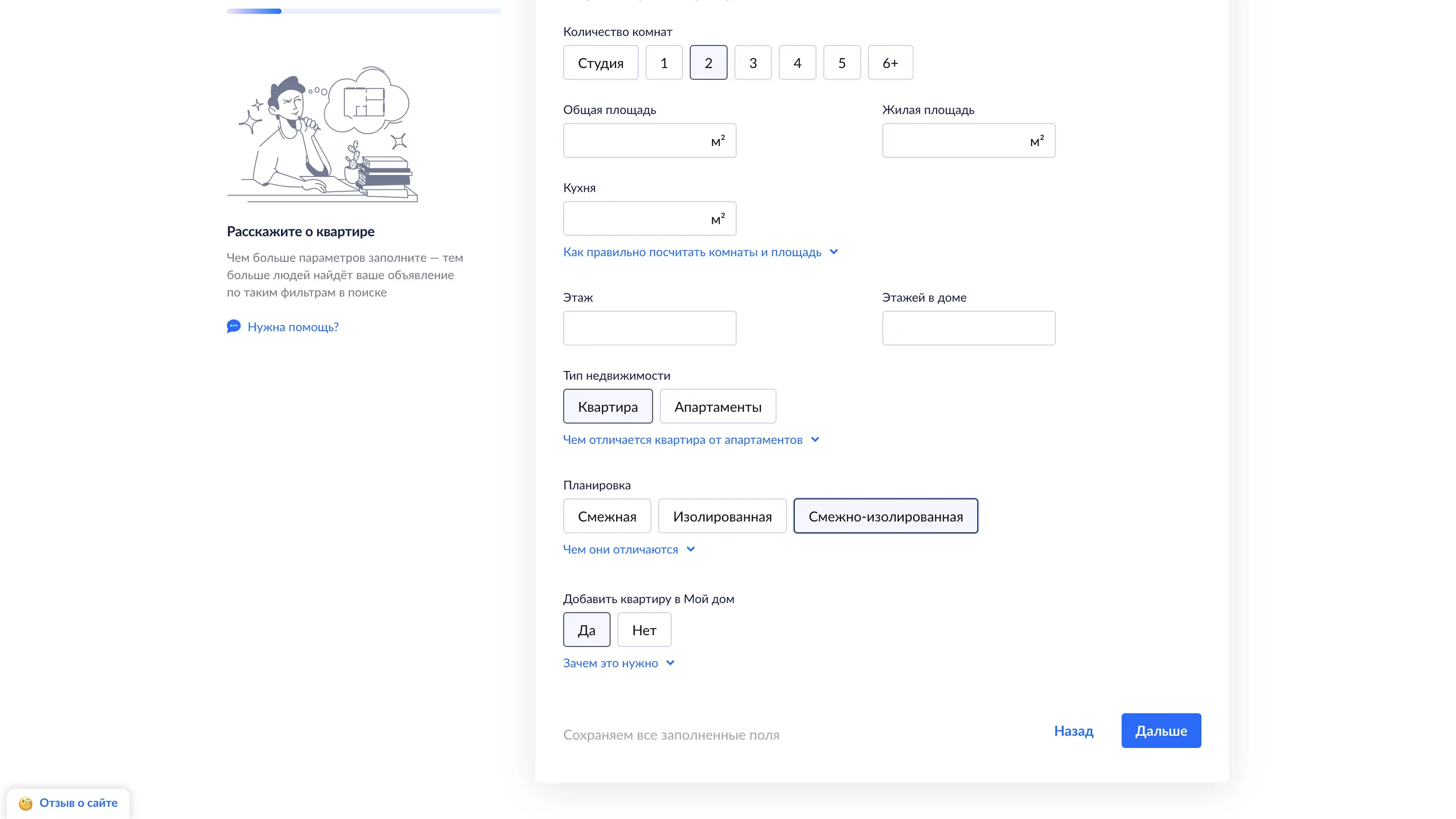Select 6+ rooms option
Image resolution: width=1456 pixels, height=819 pixels.
890,63
